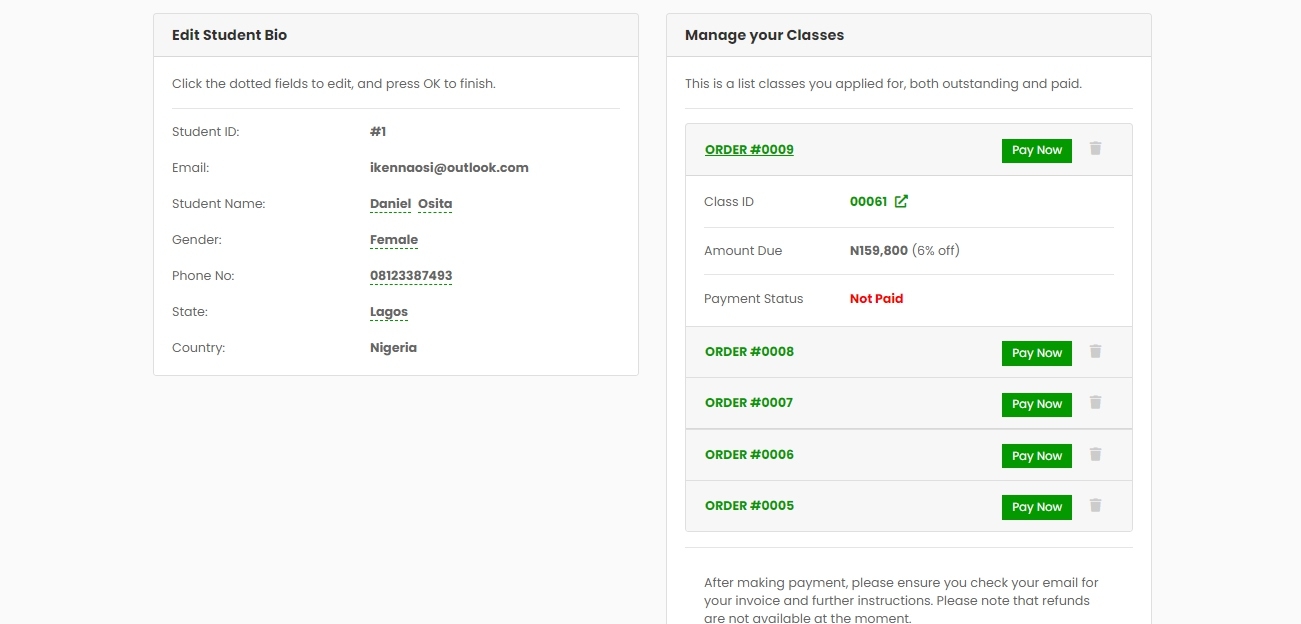Select the Not Paid status text
This screenshot has width=1301, height=624.
coord(876,299)
